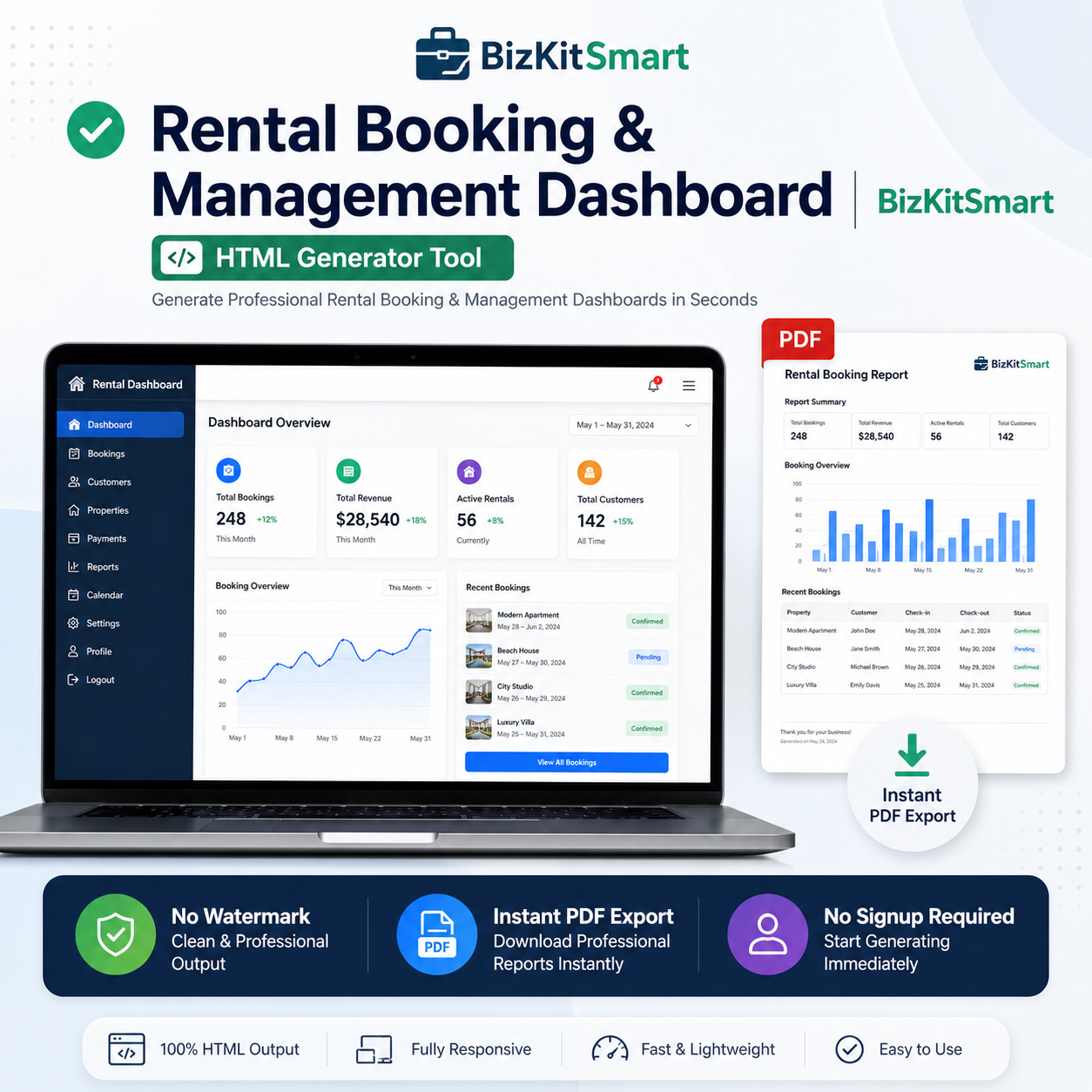The width and height of the screenshot is (1092, 1092).
Task: Click the Profile person icon in sidebar
Action: (x=73, y=651)
